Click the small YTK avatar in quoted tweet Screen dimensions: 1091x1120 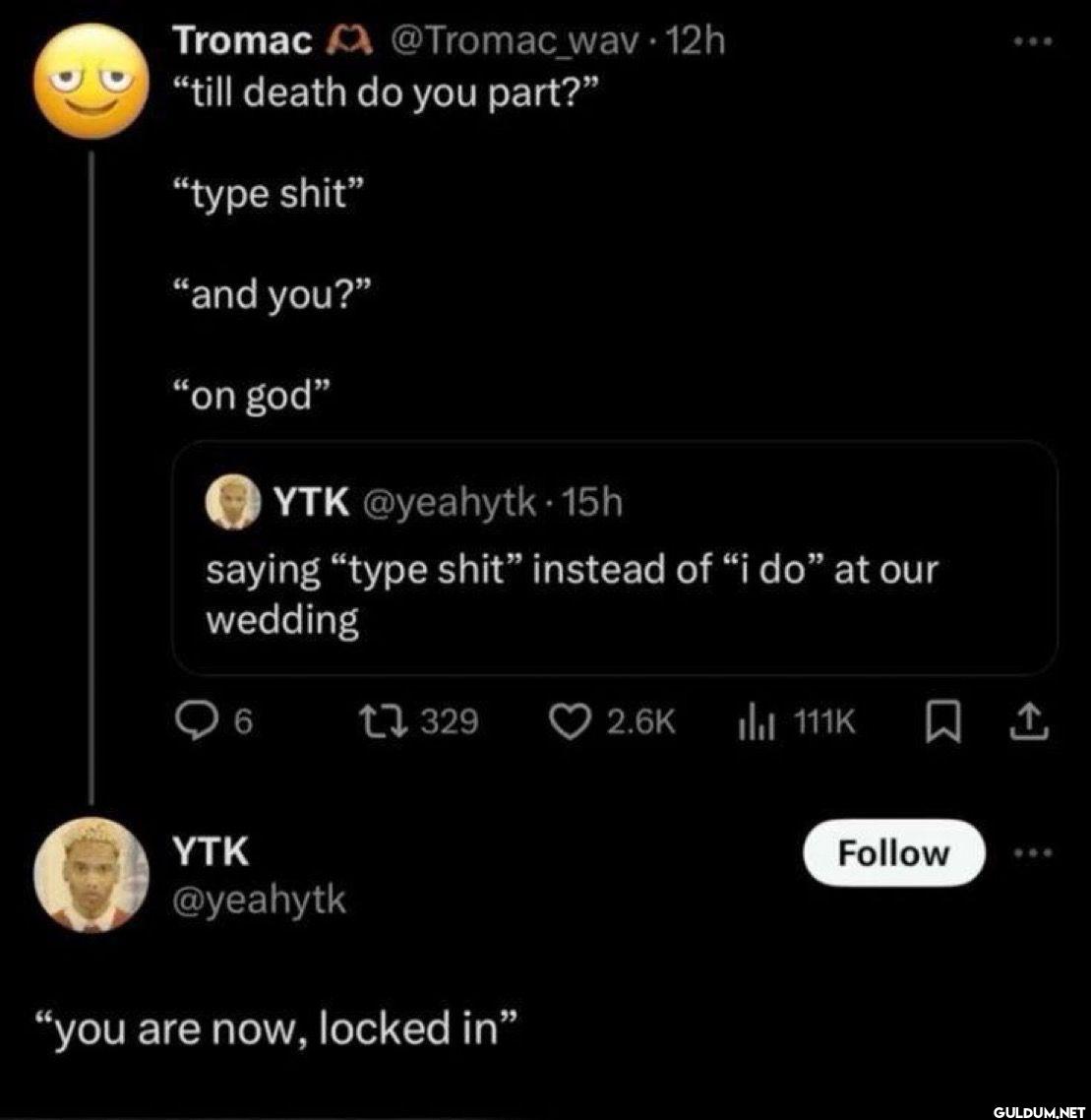click(x=231, y=504)
